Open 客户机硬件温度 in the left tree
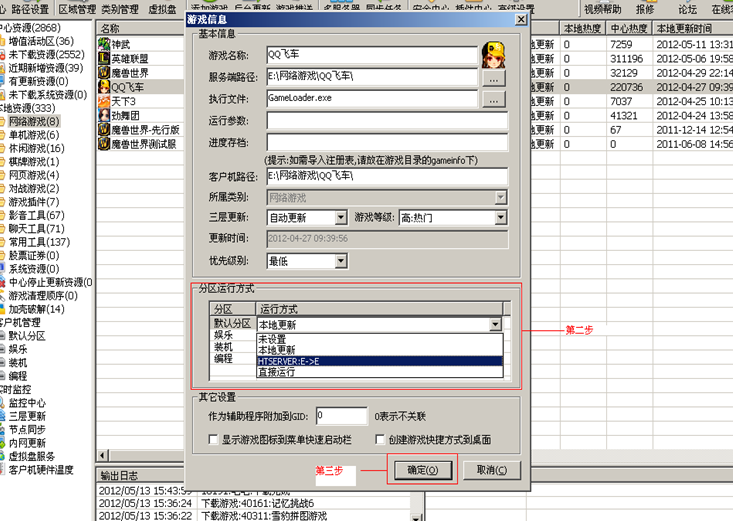This screenshot has width=733, height=521. [41, 470]
